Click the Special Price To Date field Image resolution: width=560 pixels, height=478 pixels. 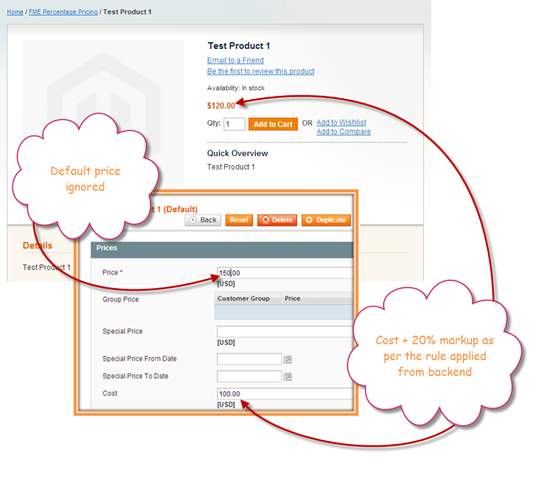[x=249, y=377]
